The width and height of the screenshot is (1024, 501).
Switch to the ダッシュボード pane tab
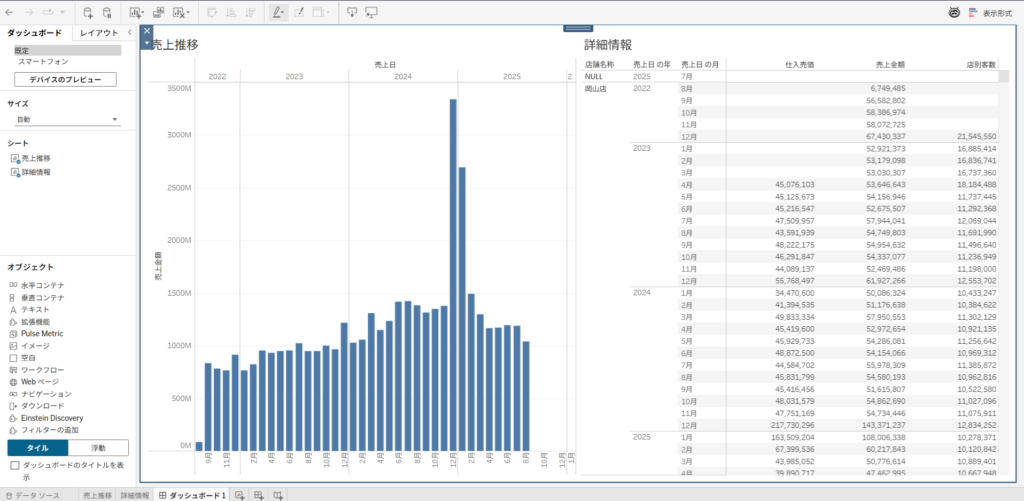coord(37,33)
